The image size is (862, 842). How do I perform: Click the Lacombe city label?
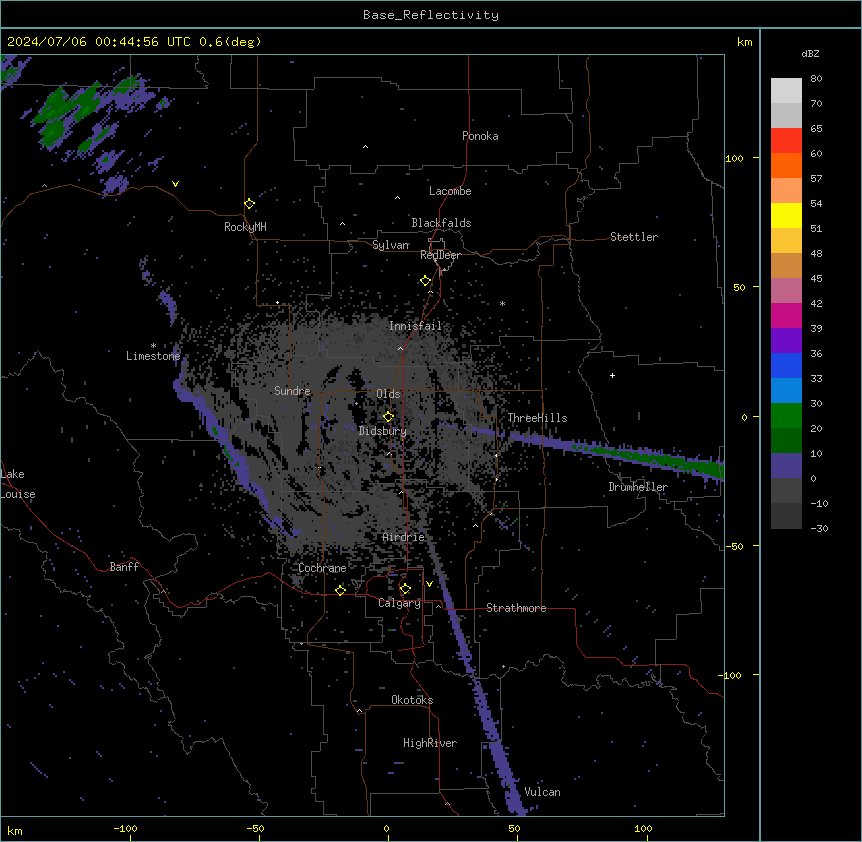click(450, 191)
